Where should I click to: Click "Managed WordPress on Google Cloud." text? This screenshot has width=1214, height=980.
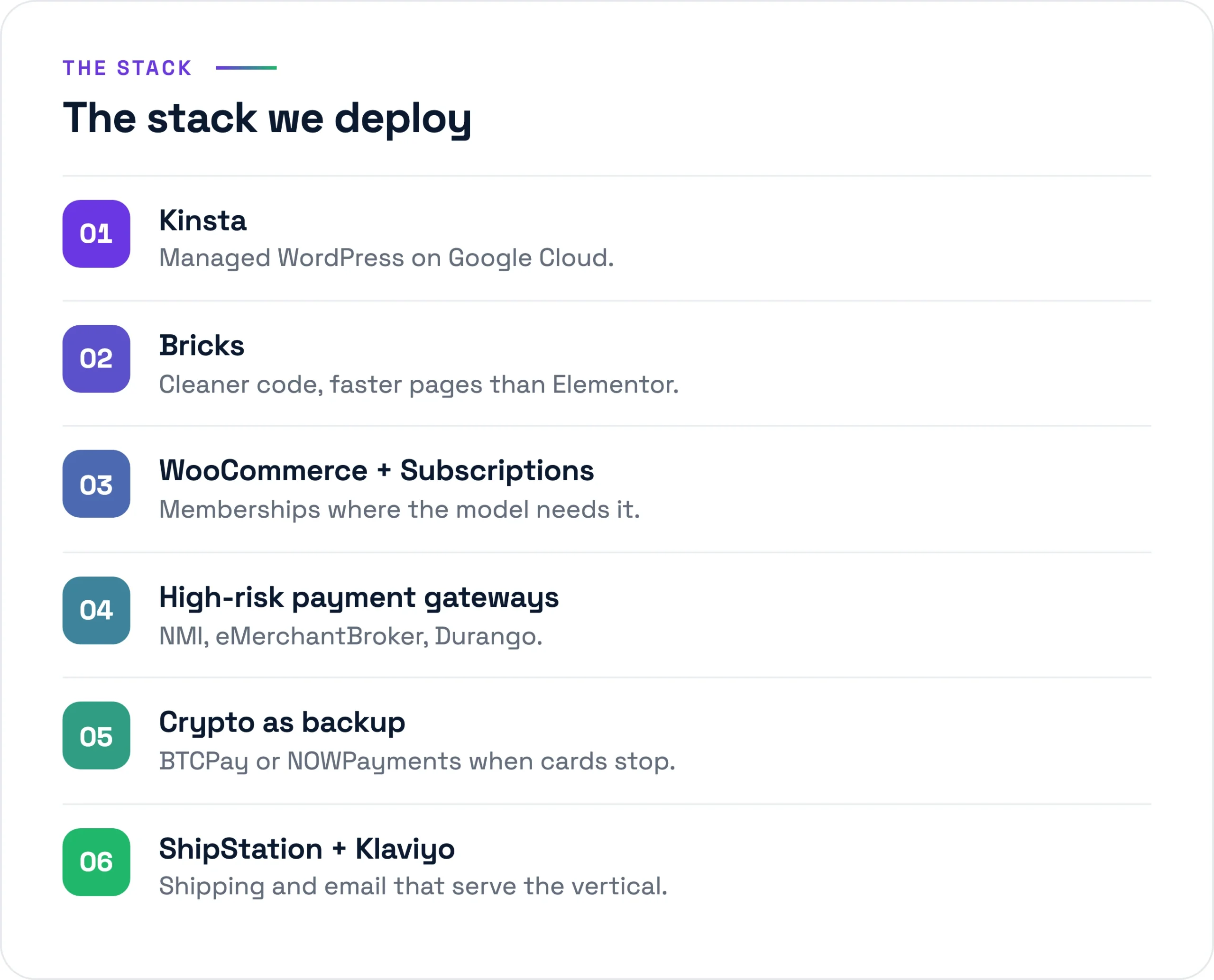[386, 258]
